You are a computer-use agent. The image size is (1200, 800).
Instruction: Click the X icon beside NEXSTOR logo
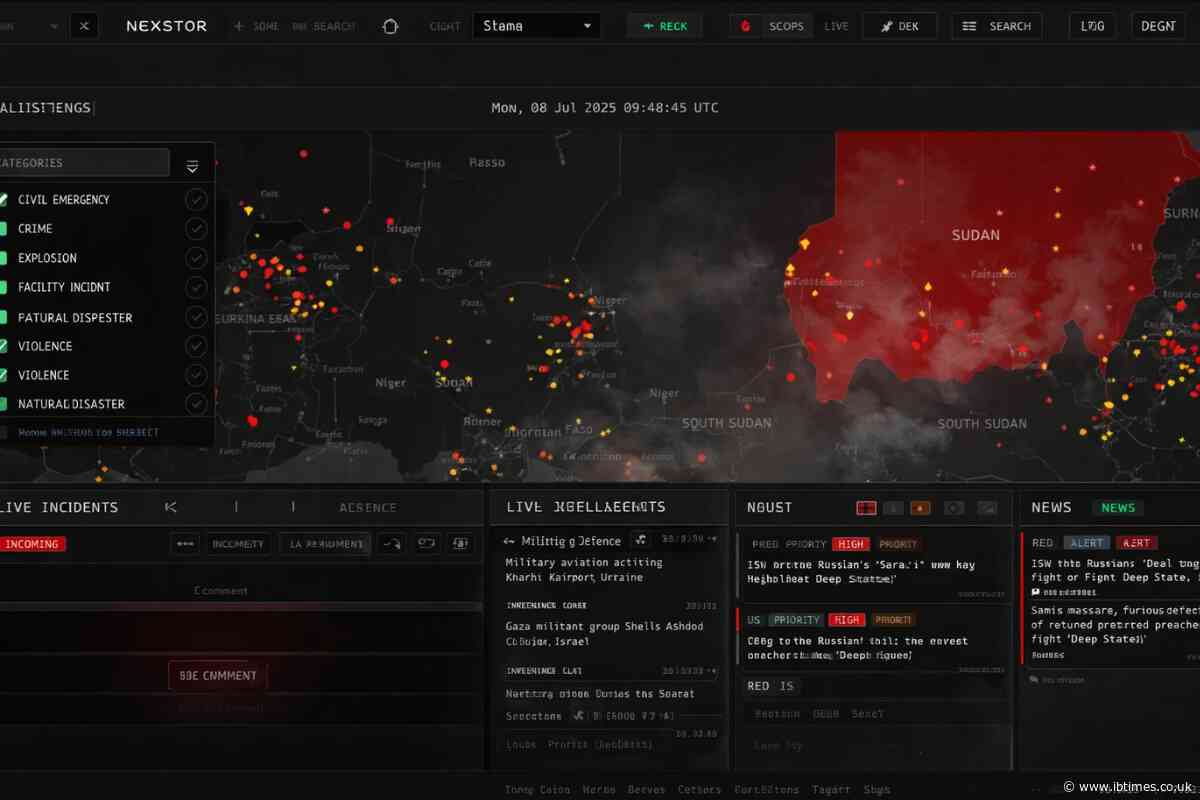84,26
